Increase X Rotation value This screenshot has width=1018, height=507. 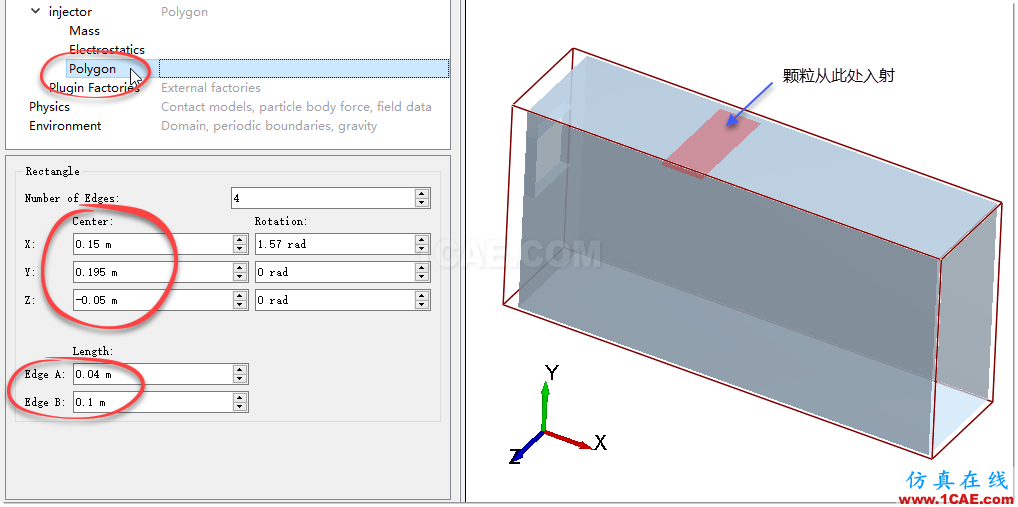423,240
